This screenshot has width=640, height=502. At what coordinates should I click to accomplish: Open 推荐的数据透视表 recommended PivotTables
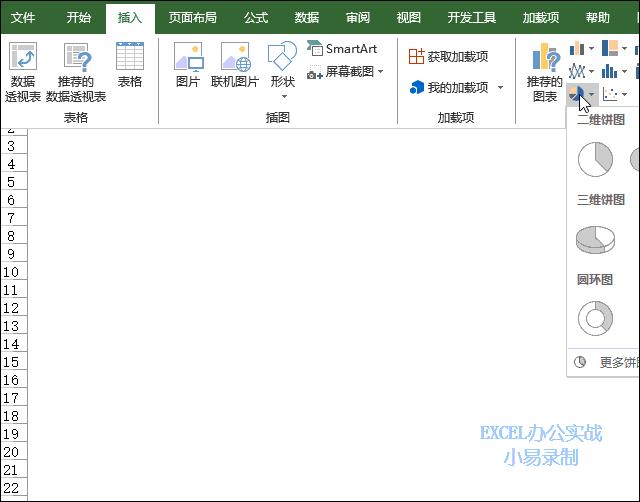(76, 72)
